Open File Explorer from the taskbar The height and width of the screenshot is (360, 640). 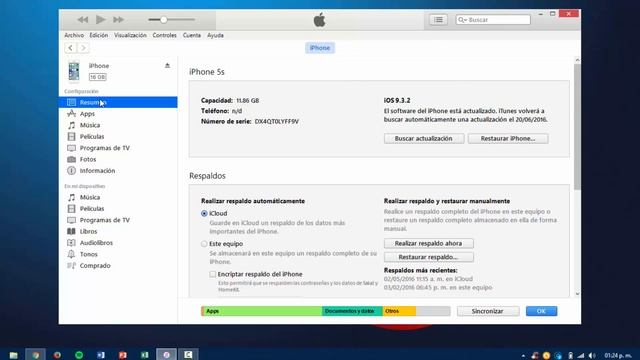(x=13, y=355)
